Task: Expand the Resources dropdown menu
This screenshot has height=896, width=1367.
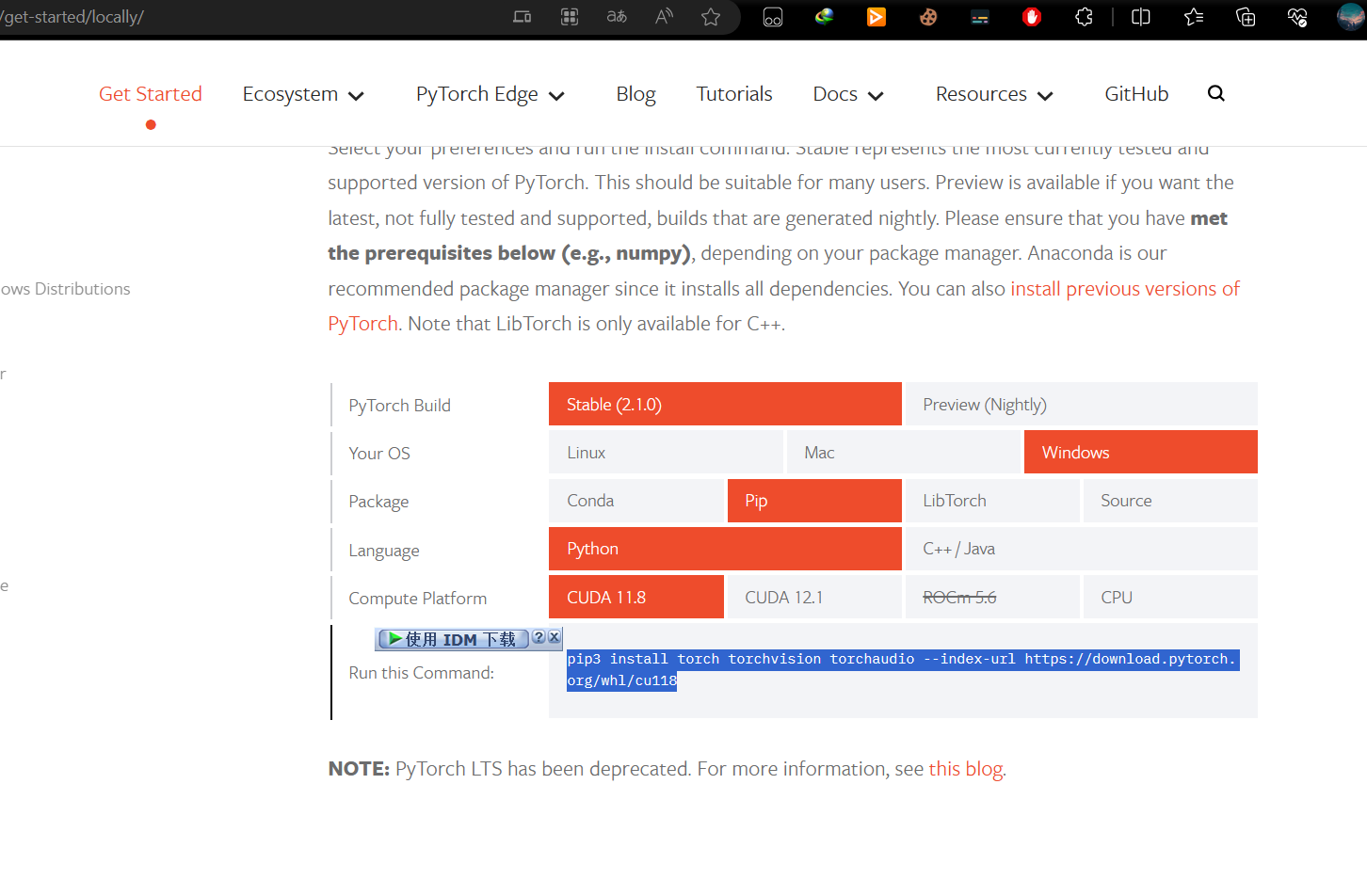Action: point(994,94)
